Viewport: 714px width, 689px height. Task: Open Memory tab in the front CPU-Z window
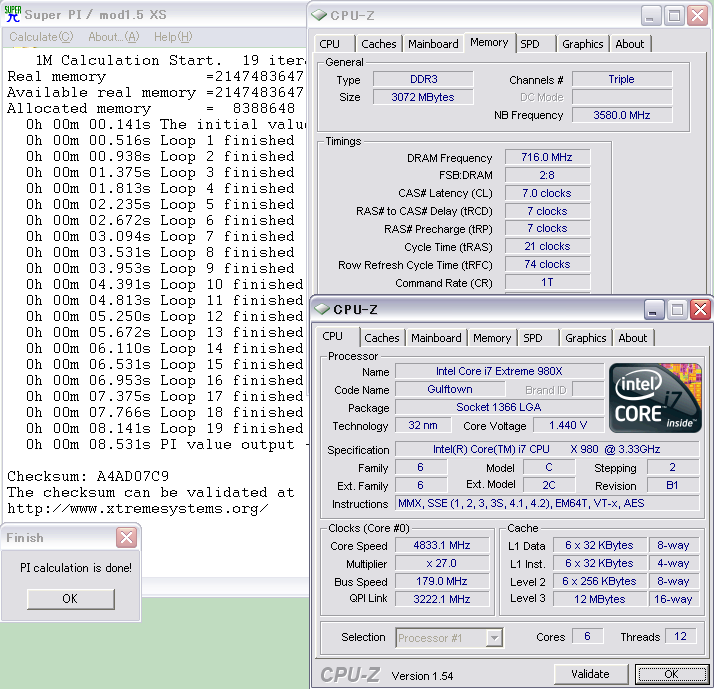pos(492,338)
